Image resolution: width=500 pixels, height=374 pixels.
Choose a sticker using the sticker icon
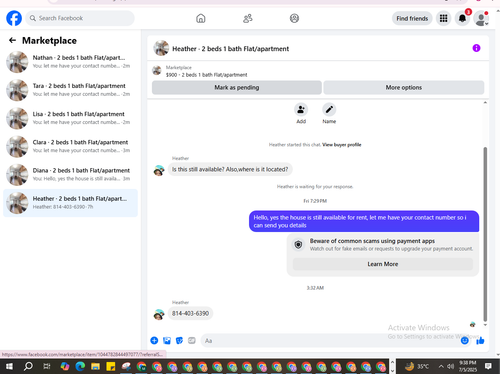point(179,340)
